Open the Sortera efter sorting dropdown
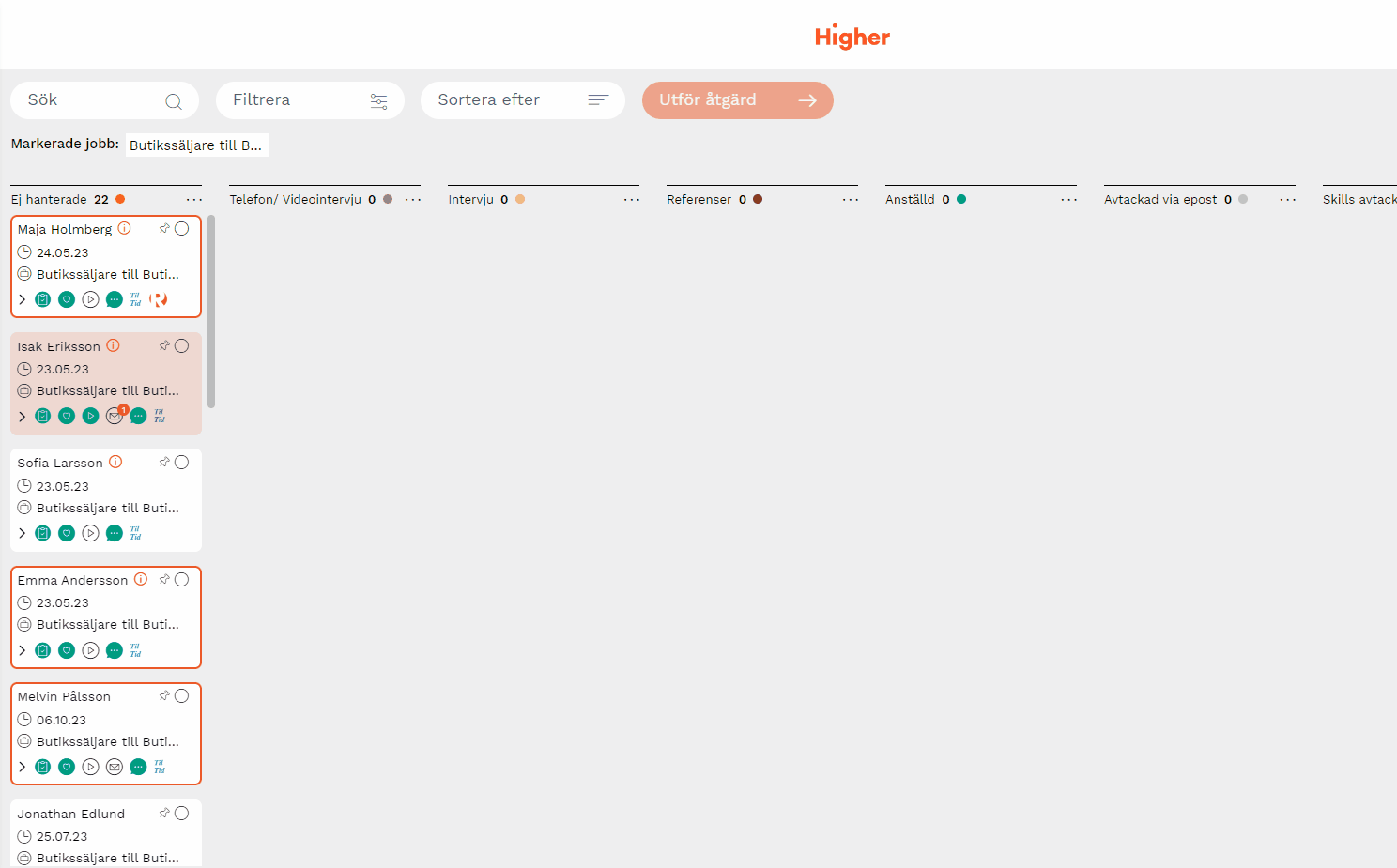 coord(522,100)
